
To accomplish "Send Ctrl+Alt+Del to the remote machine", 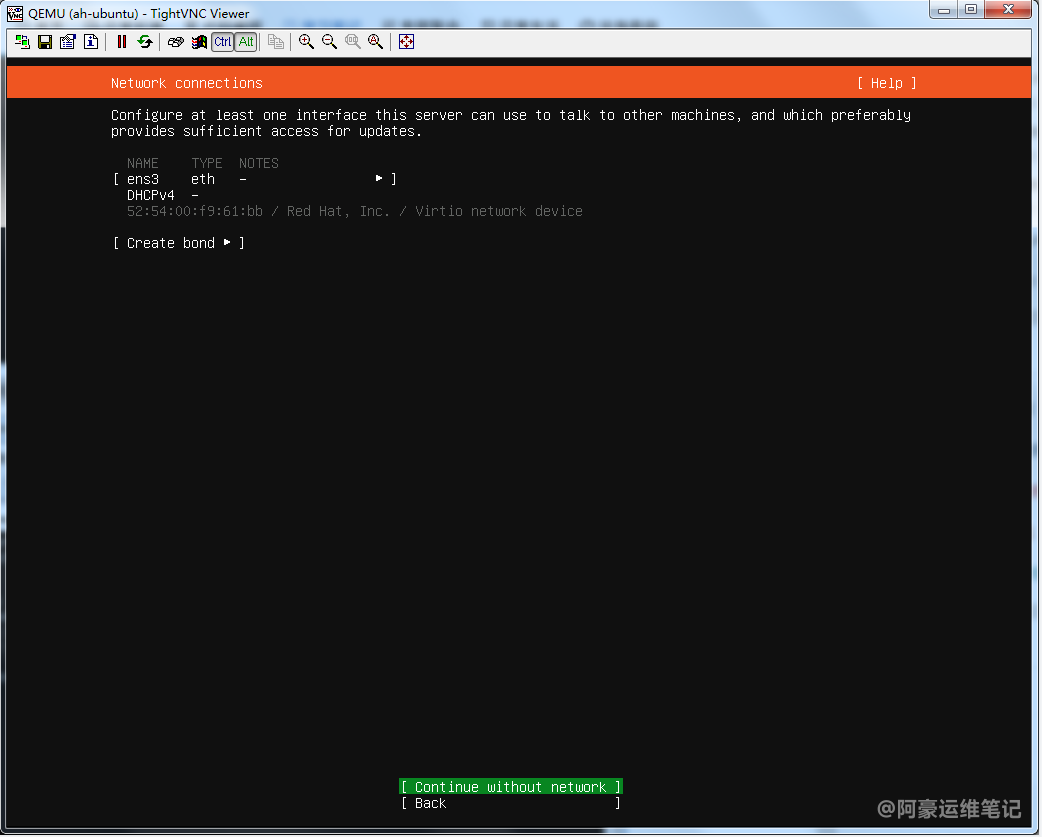I will 176,42.
